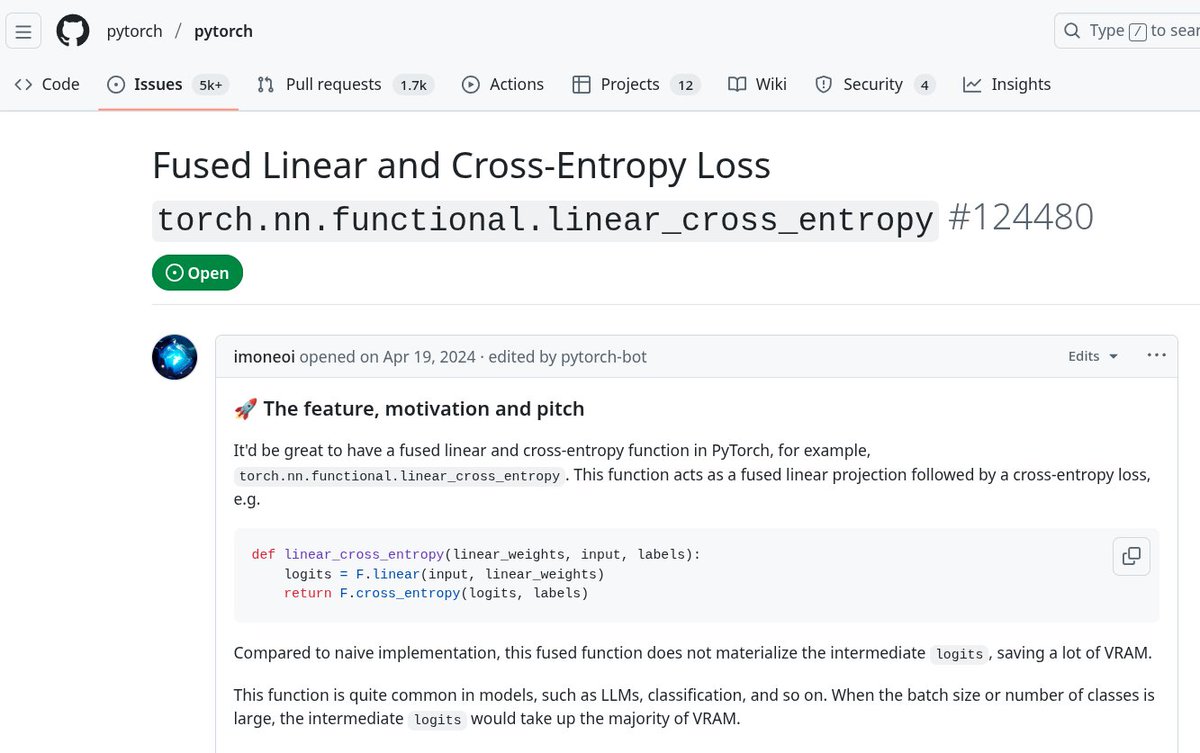Open the comment options kebab menu
1200x753 pixels.
[1156, 355]
